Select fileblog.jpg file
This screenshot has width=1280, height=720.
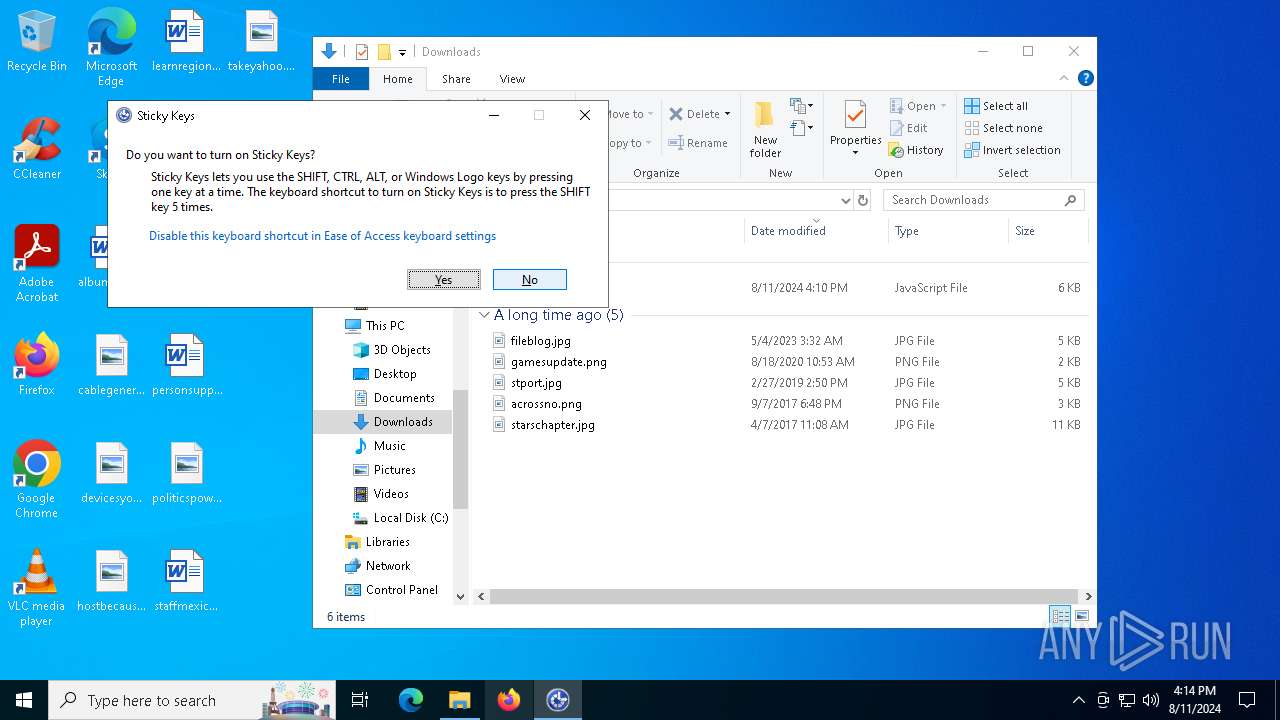pyautogui.click(x=540, y=341)
